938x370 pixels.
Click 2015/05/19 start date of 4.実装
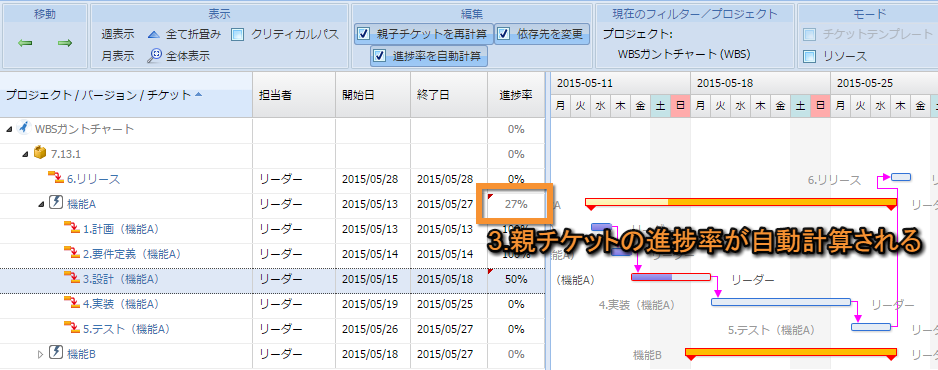point(370,304)
